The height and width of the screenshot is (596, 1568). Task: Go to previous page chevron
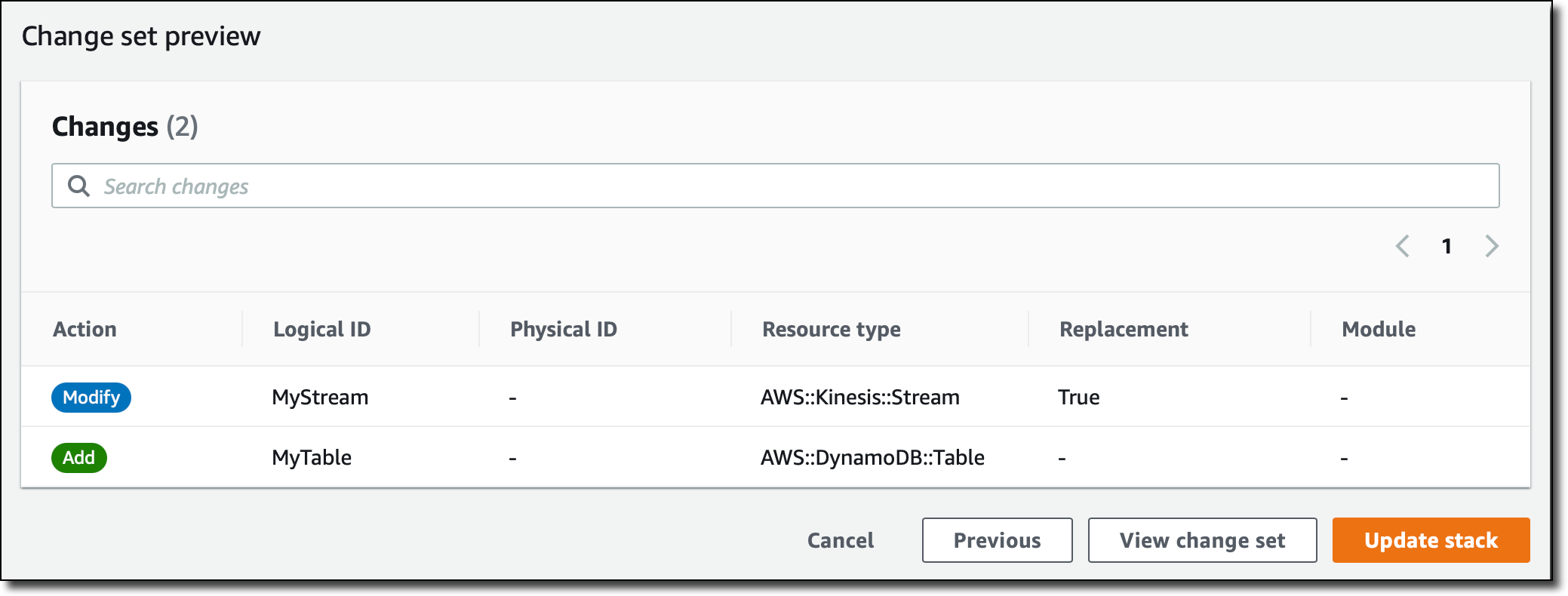1403,246
